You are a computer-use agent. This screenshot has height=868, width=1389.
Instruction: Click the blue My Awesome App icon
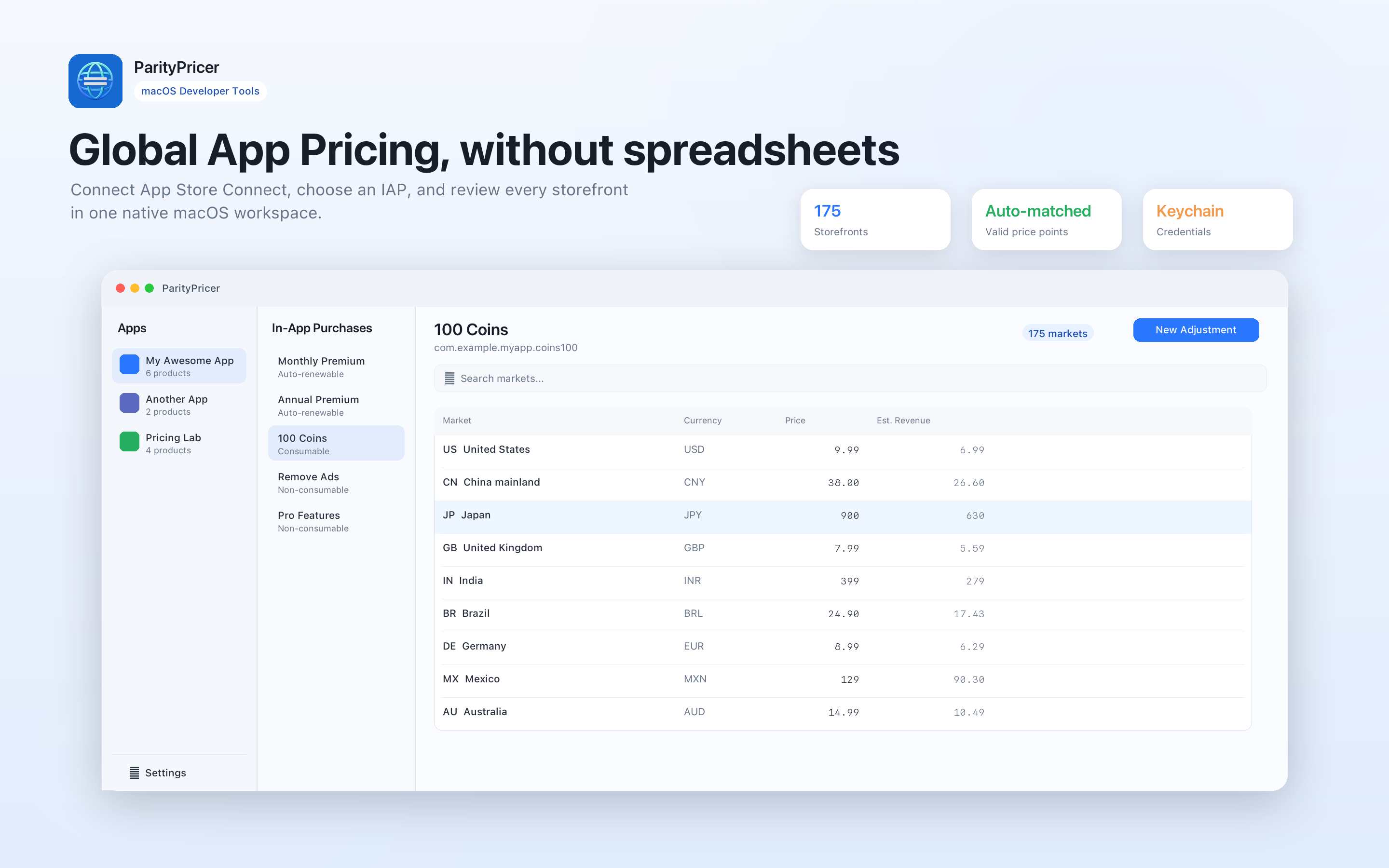[x=129, y=365]
